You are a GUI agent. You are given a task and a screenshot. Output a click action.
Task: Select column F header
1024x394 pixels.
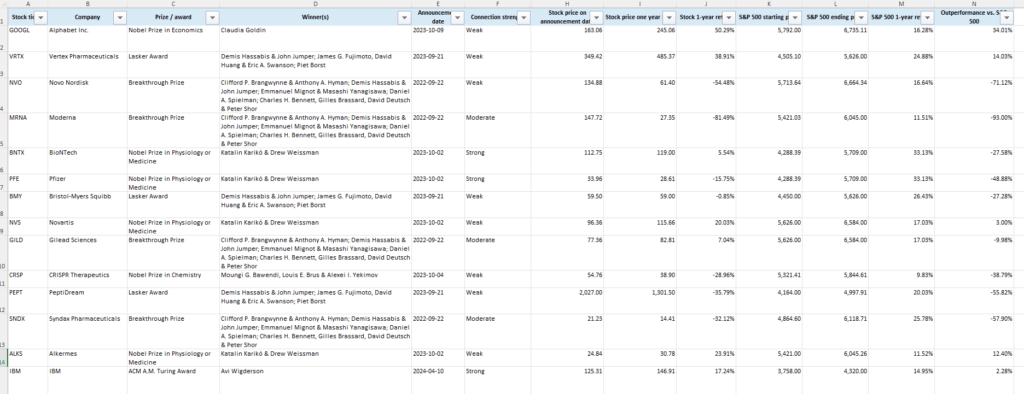[497, 4]
